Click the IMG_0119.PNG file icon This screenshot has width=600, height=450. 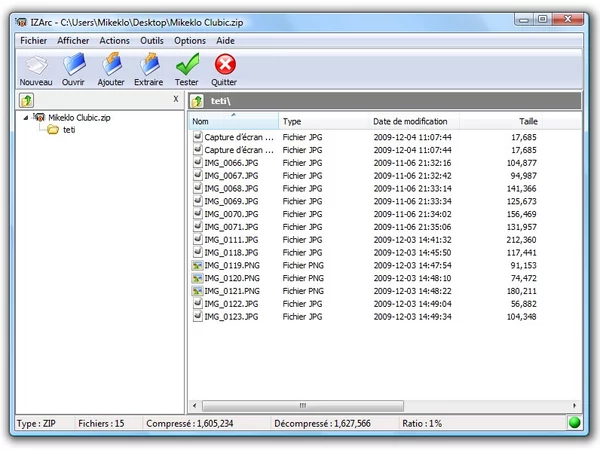click(197, 265)
